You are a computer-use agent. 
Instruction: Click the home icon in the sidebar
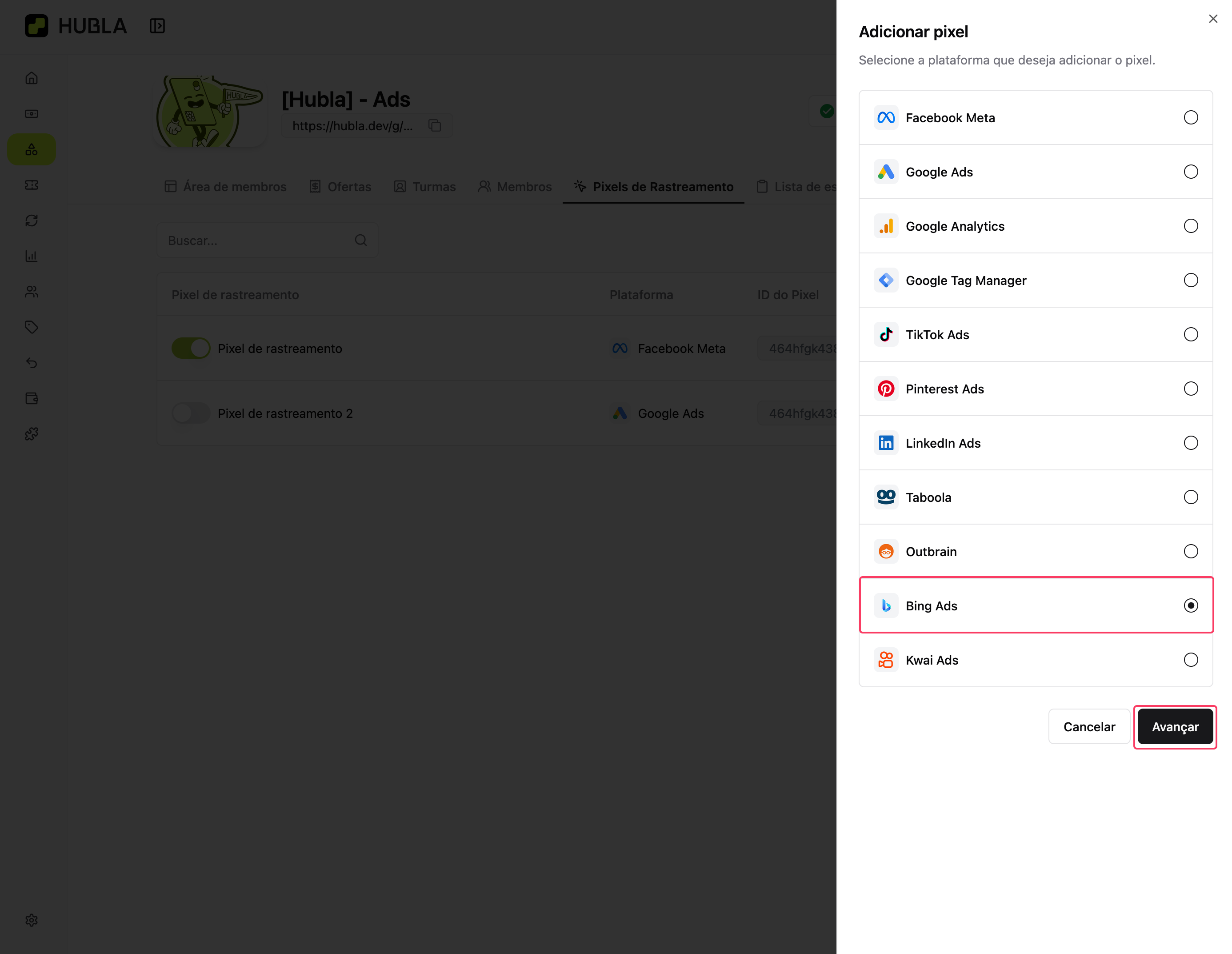click(32, 78)
